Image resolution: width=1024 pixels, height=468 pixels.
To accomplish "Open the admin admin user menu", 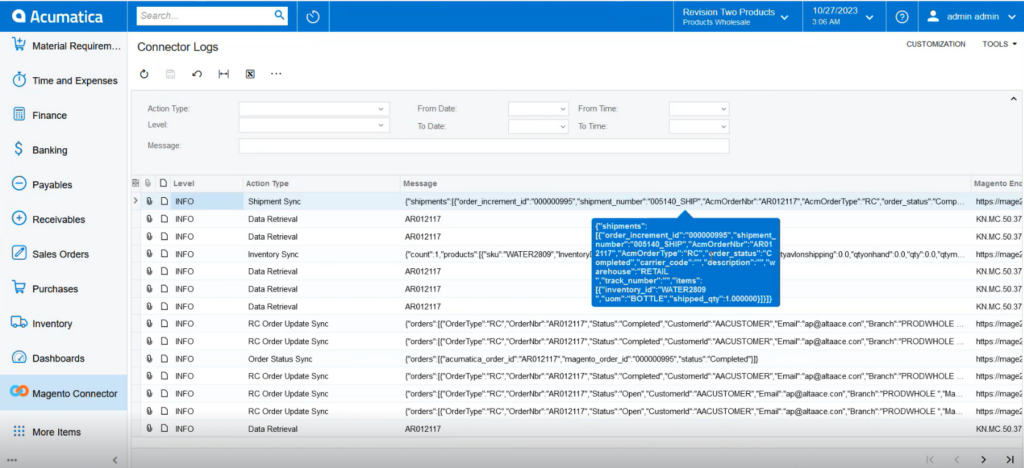I will pos(972,17).
